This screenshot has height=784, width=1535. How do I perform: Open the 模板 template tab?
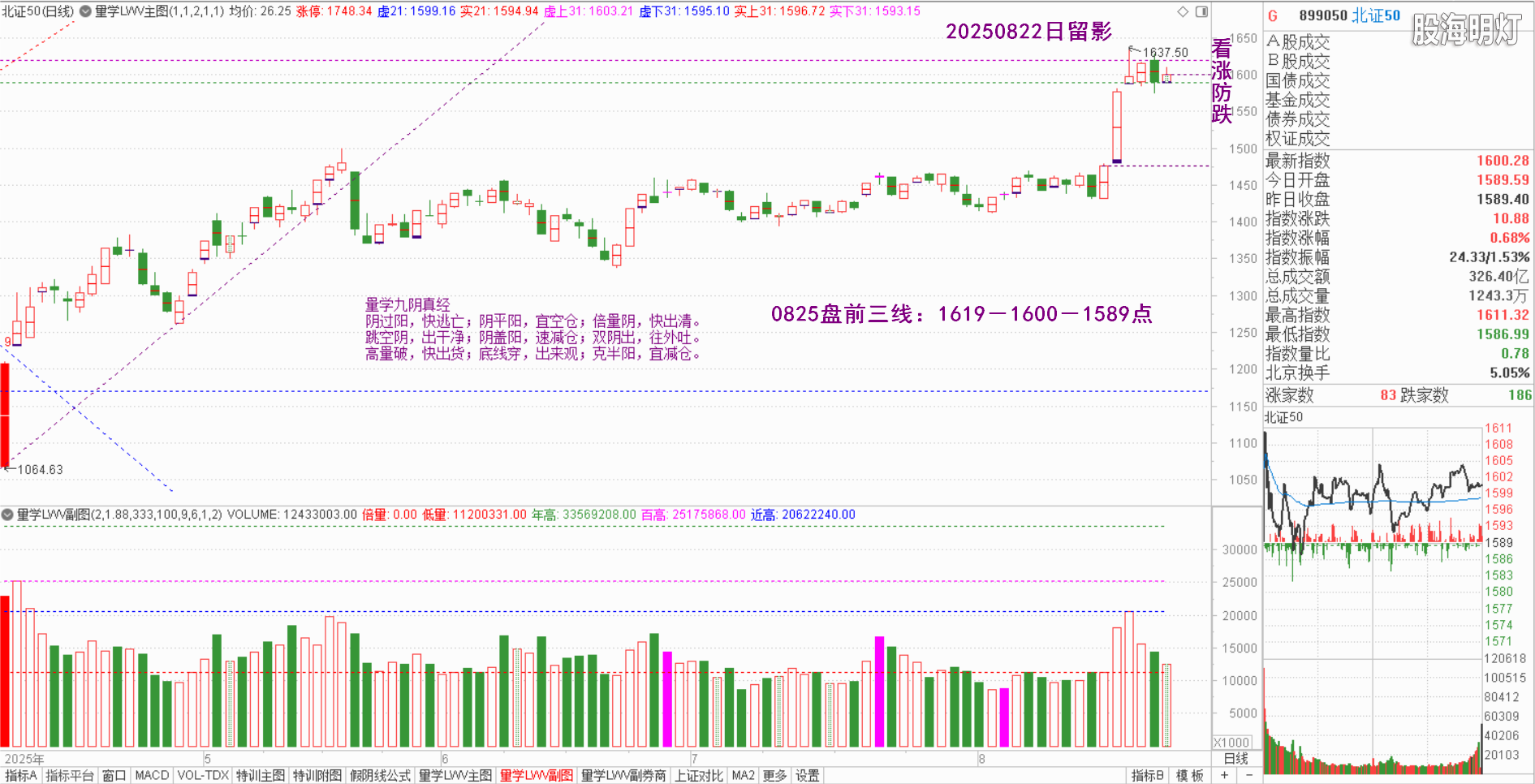[x=1190, y=775]
